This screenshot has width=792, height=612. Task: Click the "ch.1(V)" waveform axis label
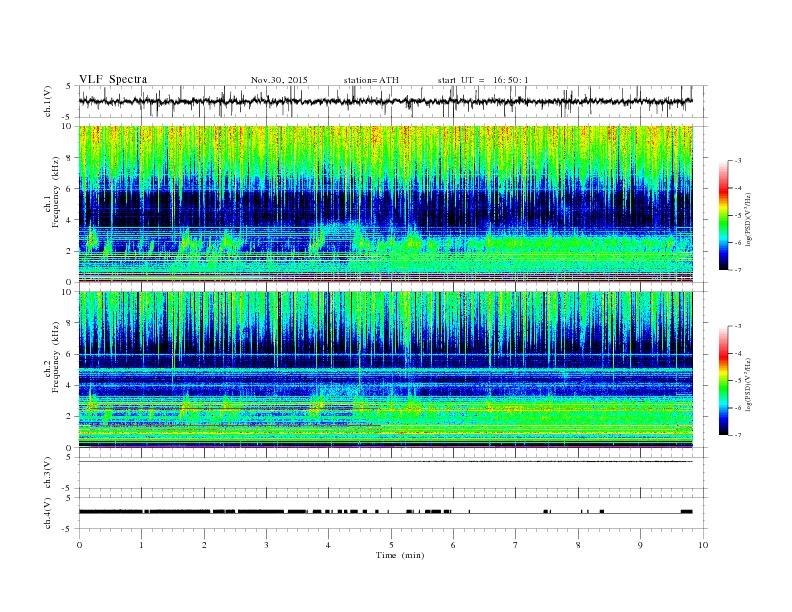click(x=48, y=101)
